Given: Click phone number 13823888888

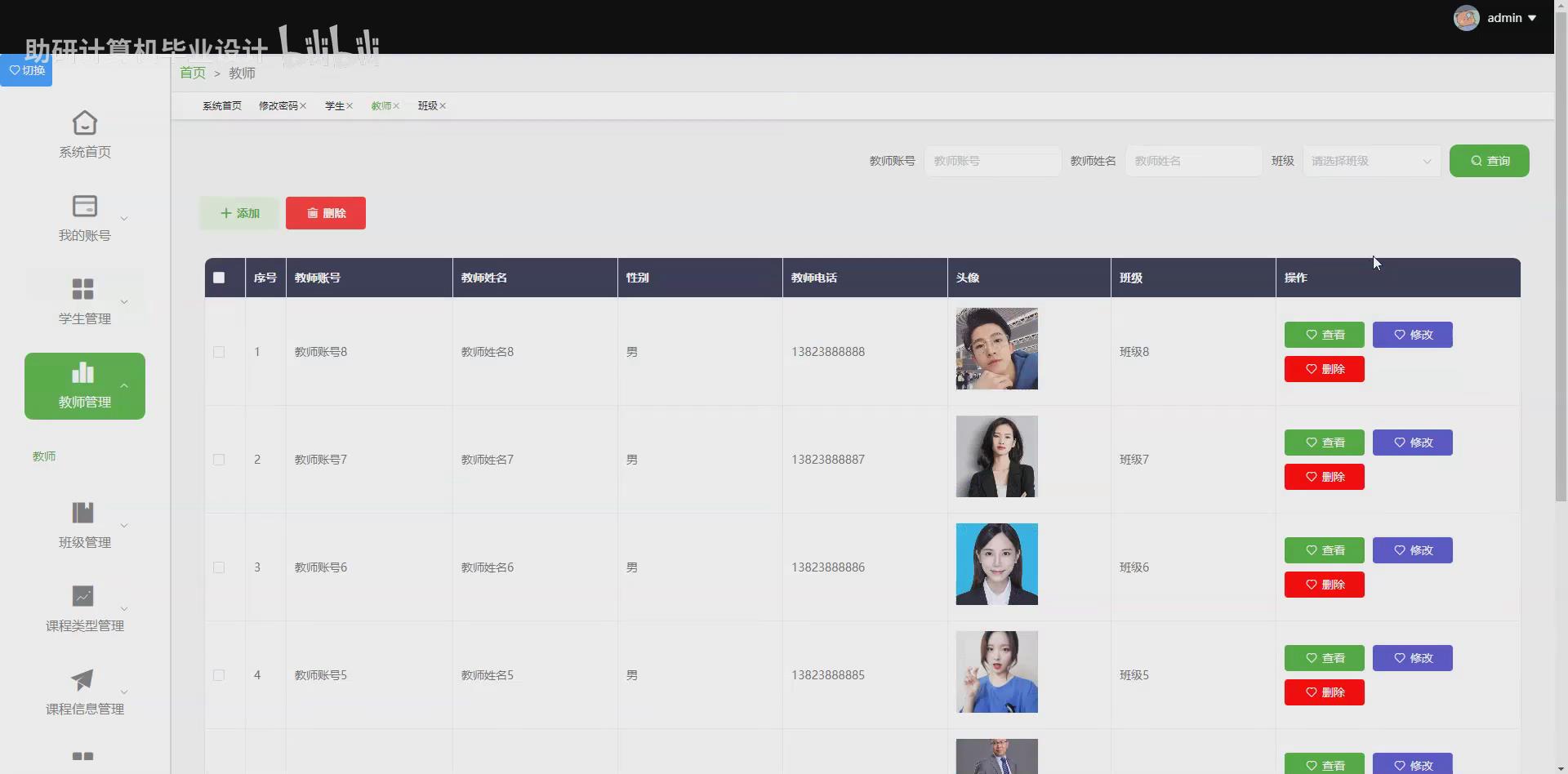Looking at the screenshot, I should [x=828, y=352].
